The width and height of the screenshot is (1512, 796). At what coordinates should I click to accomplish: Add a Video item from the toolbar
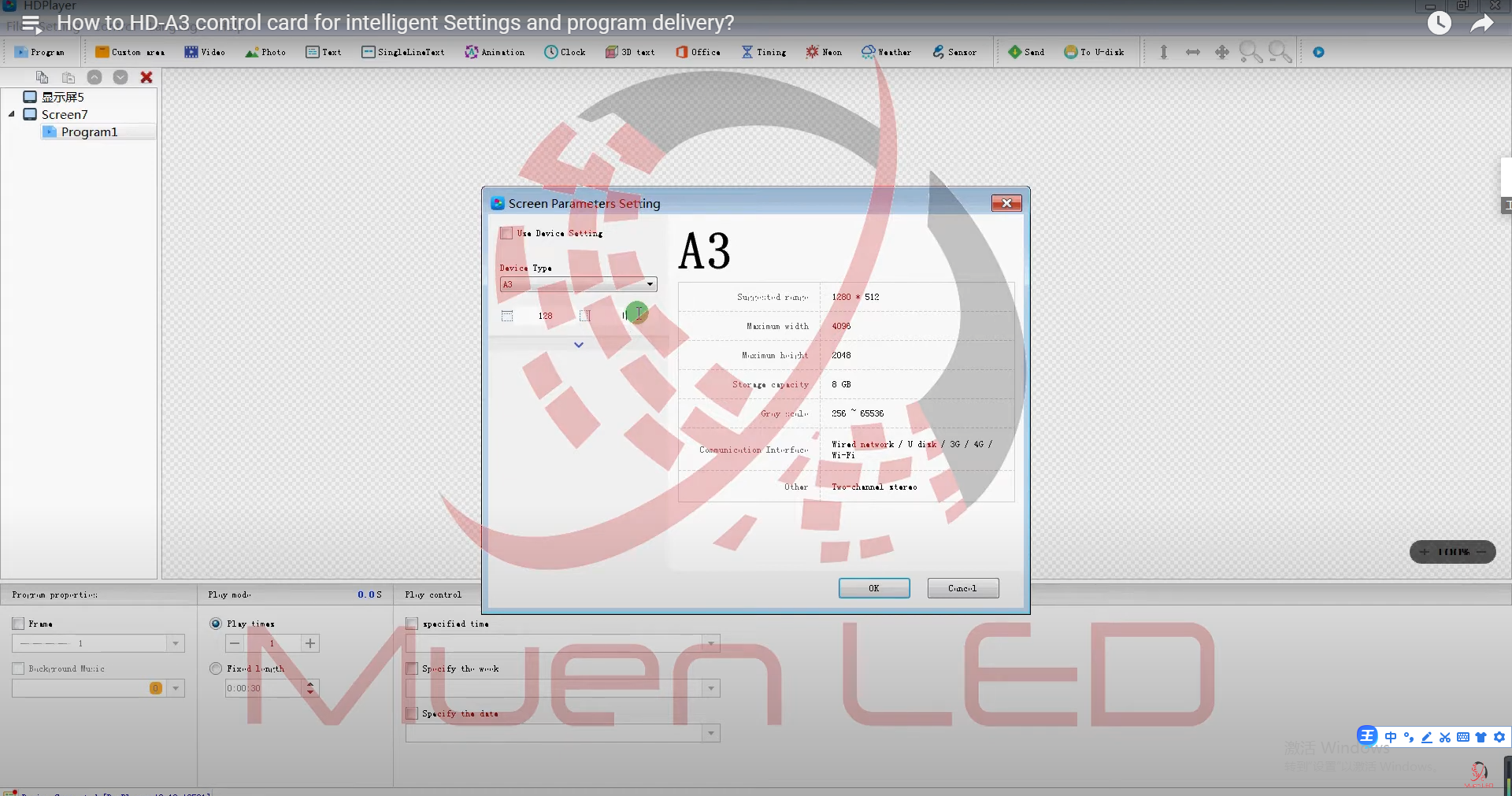click(x=204, y=52)
